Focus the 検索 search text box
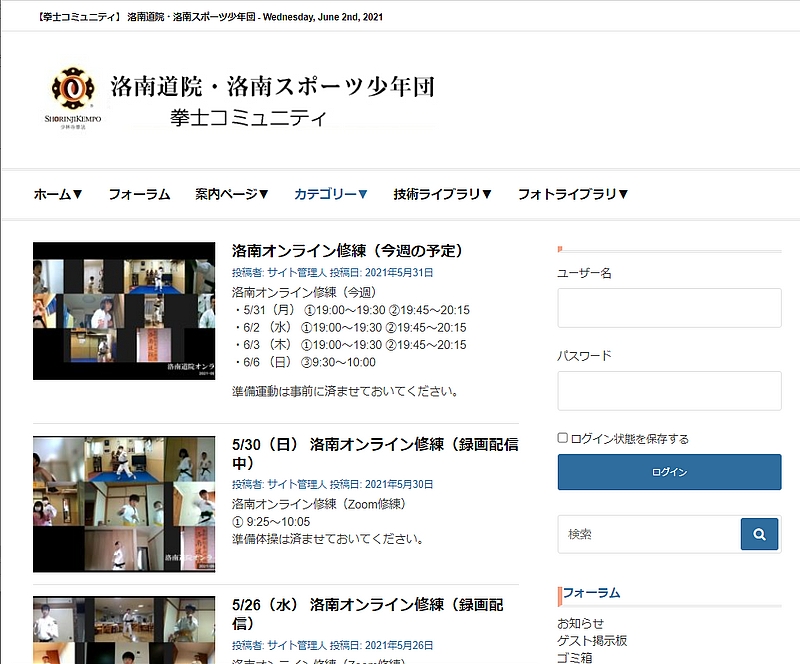 pos(648,534)
